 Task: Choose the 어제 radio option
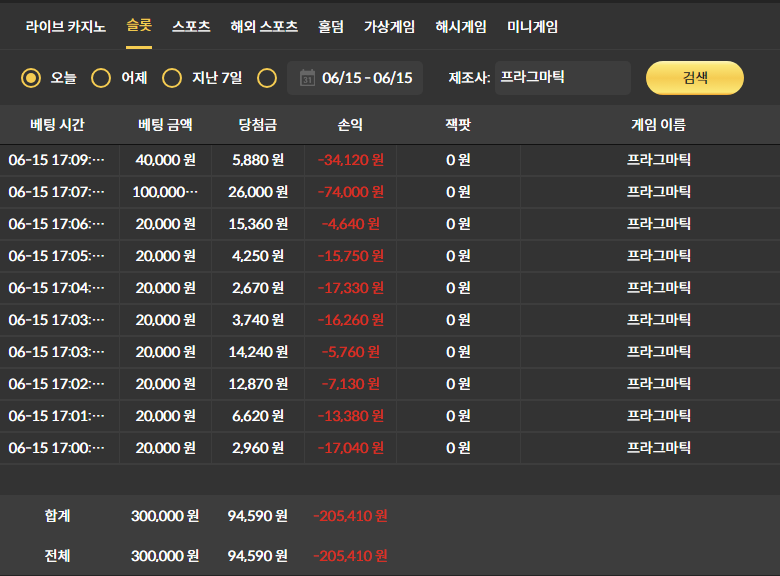click(x=101, y=78)
